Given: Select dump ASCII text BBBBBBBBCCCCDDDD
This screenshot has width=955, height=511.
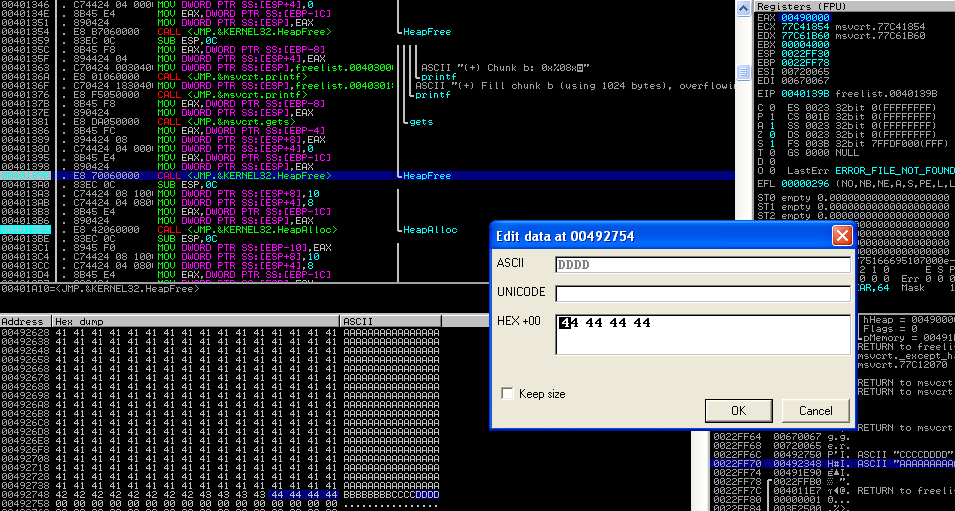Looking at the screenshot, I should 391,495.
